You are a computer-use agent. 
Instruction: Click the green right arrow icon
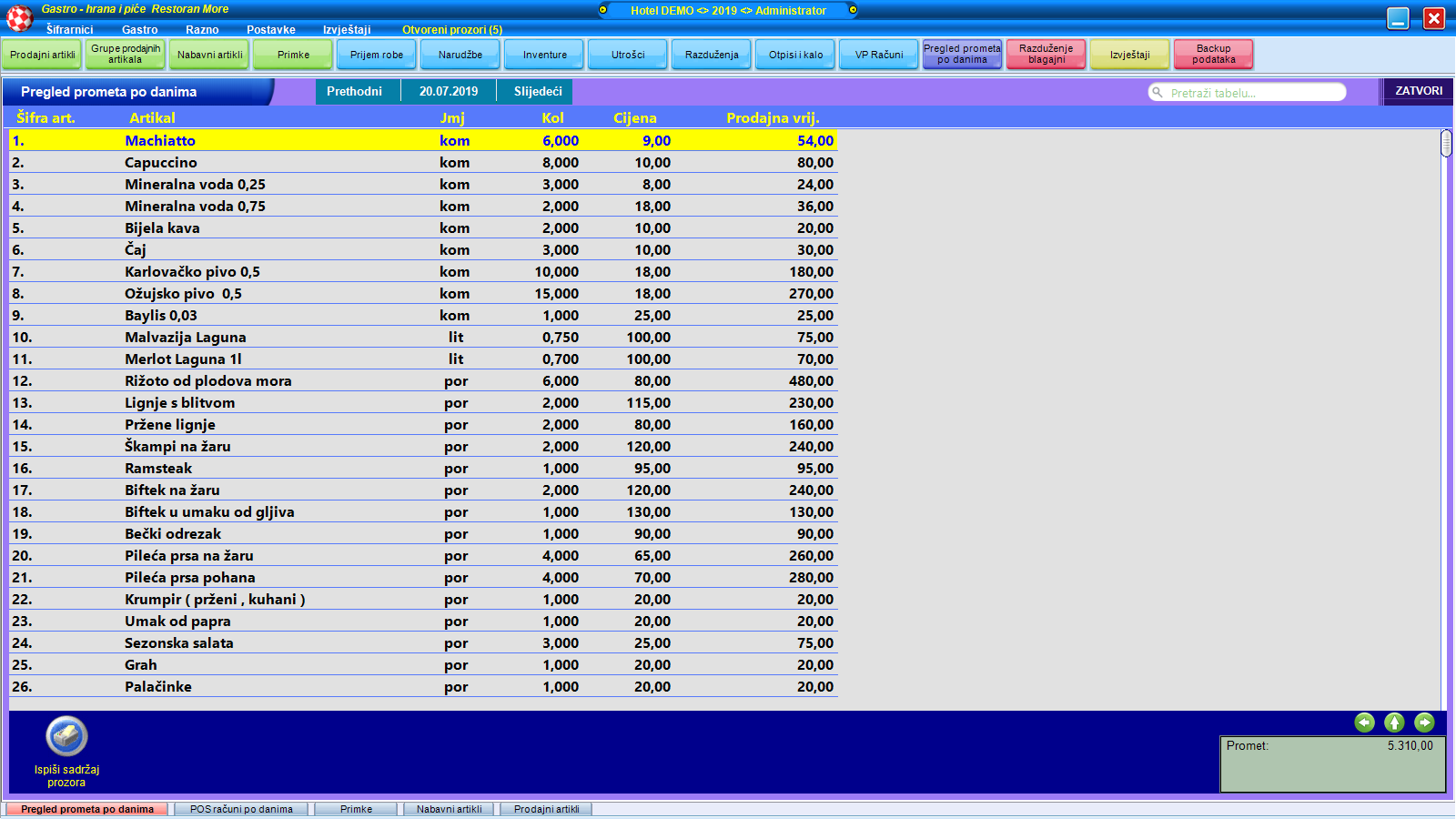(1424, 723)
